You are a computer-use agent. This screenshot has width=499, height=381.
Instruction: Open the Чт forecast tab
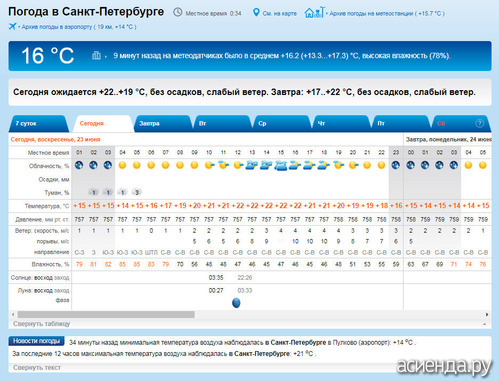click(341, 124)
